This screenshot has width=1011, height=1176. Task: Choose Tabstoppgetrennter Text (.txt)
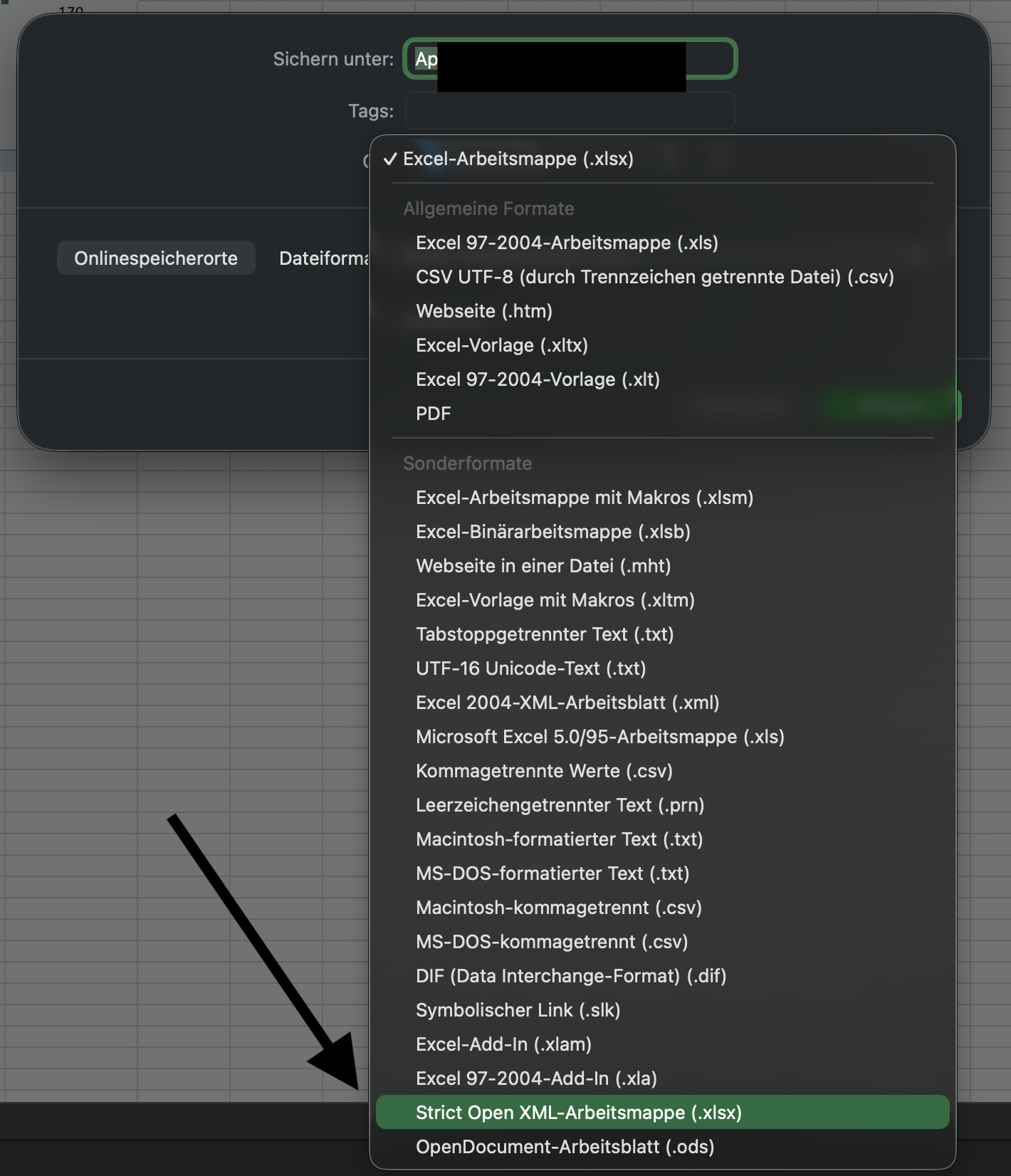pyautogui.click(x=662, y=634)
